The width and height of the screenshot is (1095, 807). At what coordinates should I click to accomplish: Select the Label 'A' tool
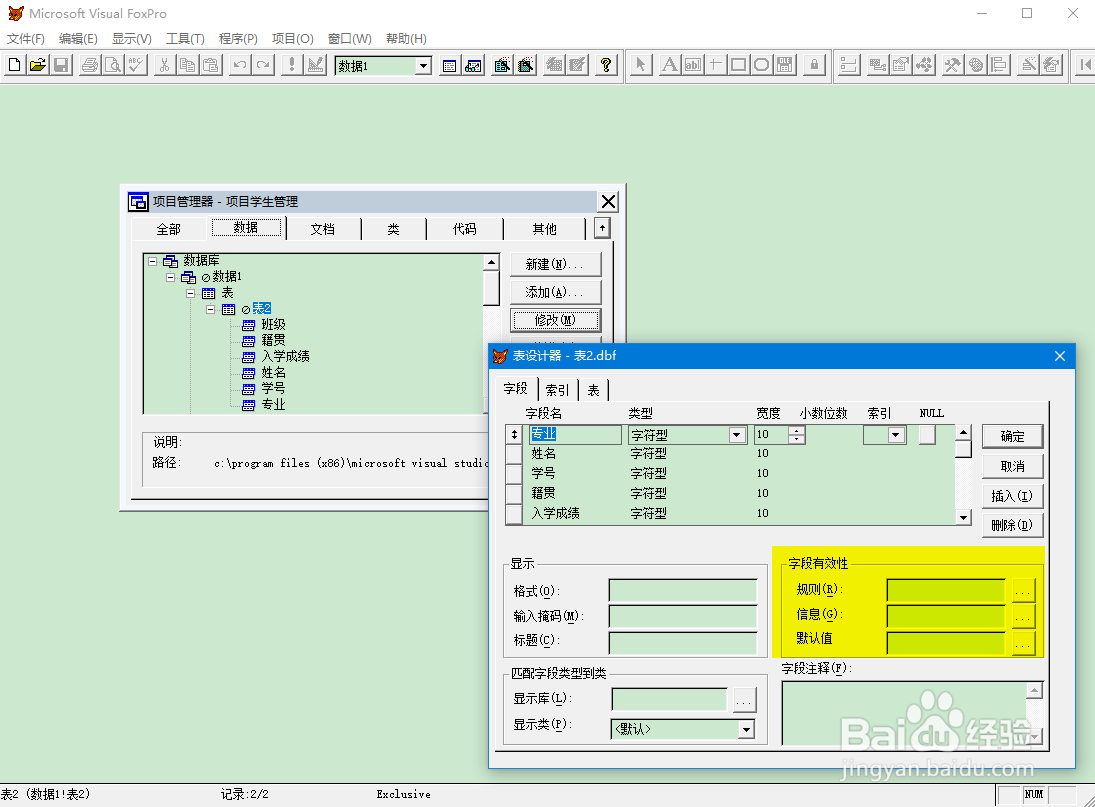point(669,66)
